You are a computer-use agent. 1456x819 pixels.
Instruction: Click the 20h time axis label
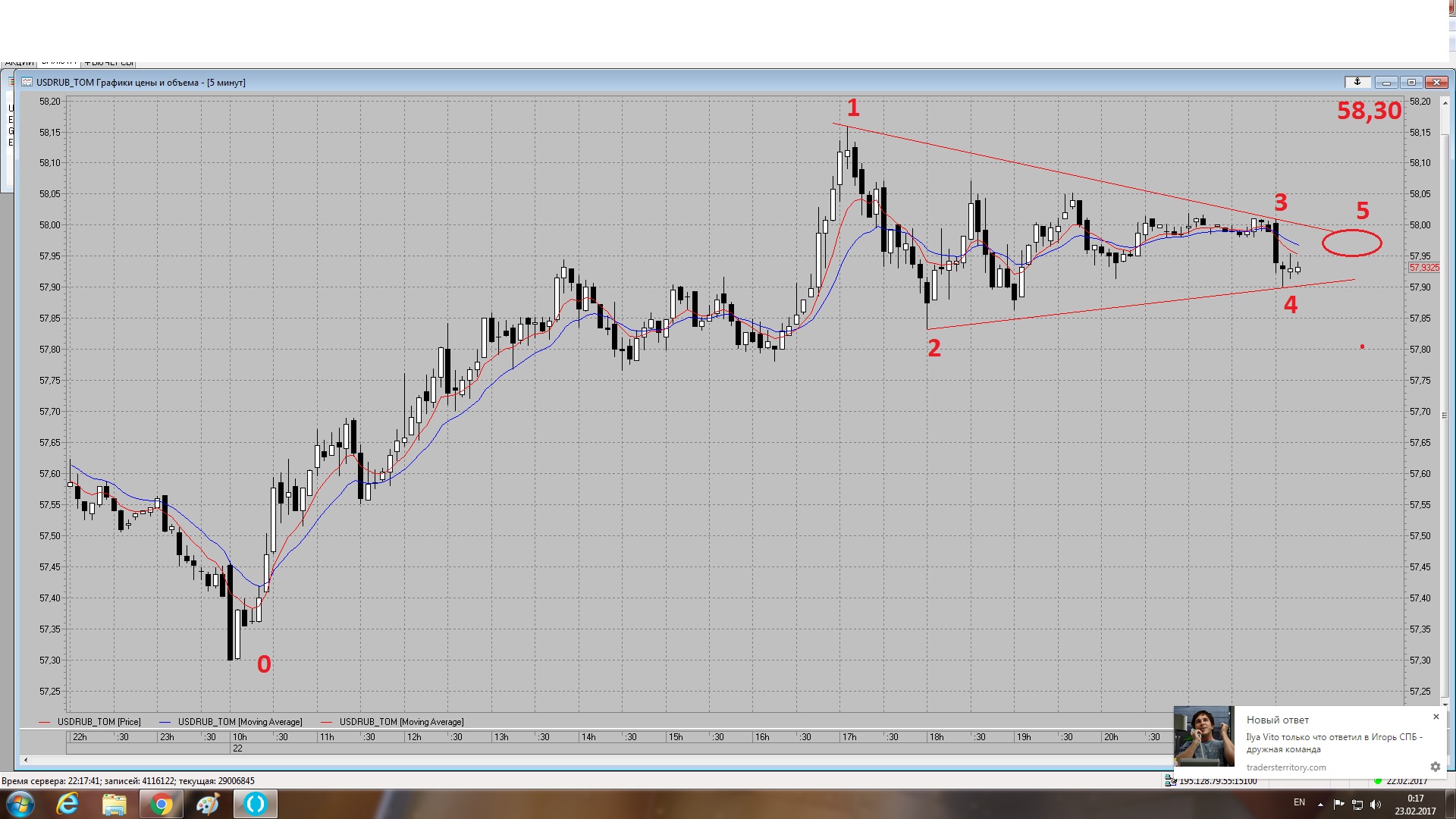[1111, 737]
